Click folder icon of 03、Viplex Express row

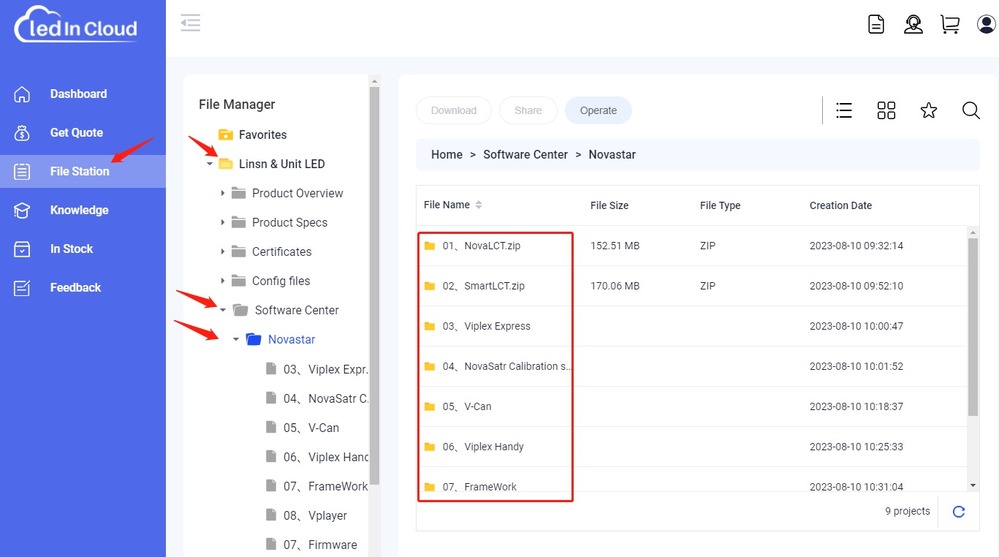[430, 326]
